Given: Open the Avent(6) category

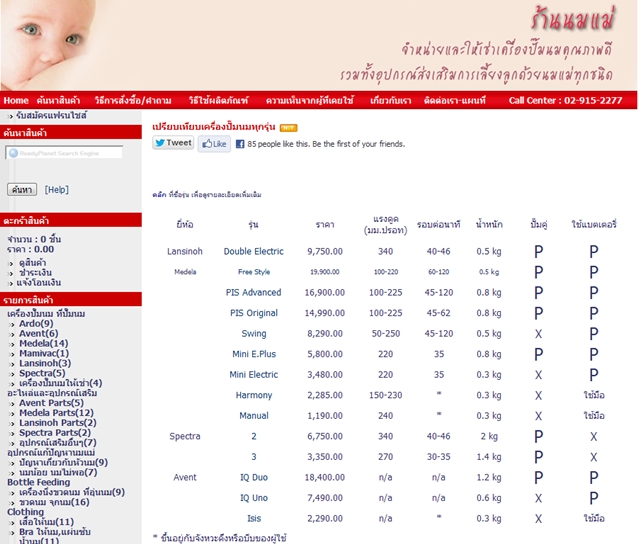Looking at the screenshot, I should pos(38,333).
